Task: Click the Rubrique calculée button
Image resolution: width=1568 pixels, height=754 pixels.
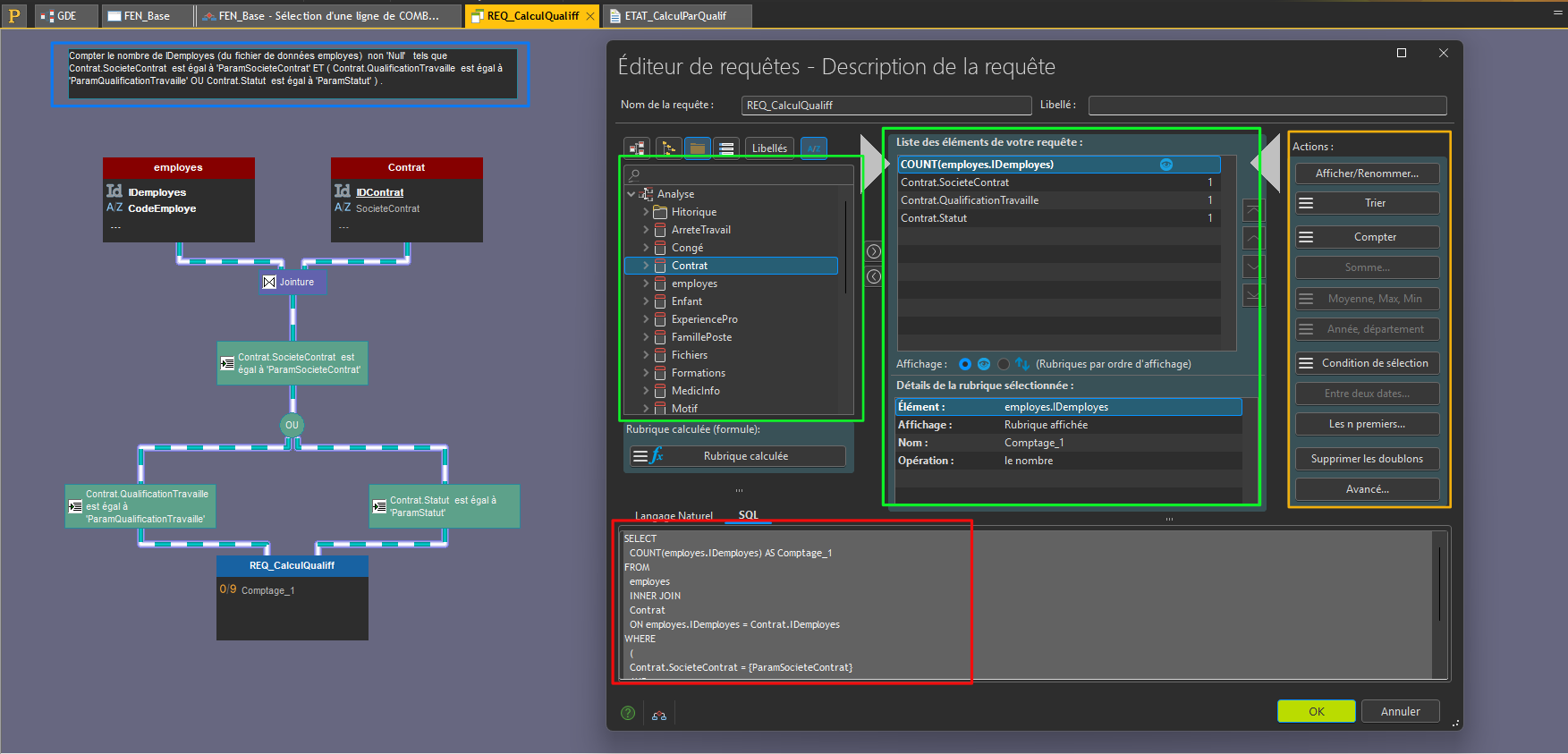Action: point(737,456)
